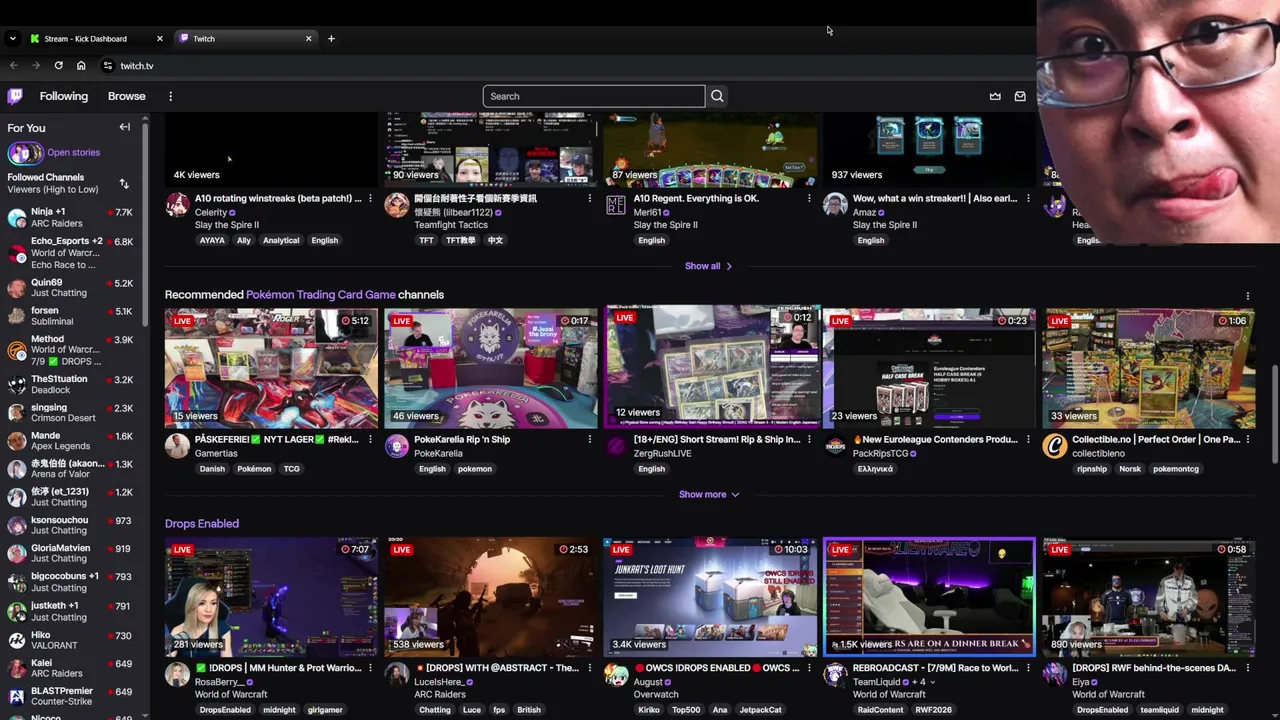Image resolution: width=1280 pixels, height=720 pixels.
Task: Open the more options menu beside Browse
Action: [170, 96]
